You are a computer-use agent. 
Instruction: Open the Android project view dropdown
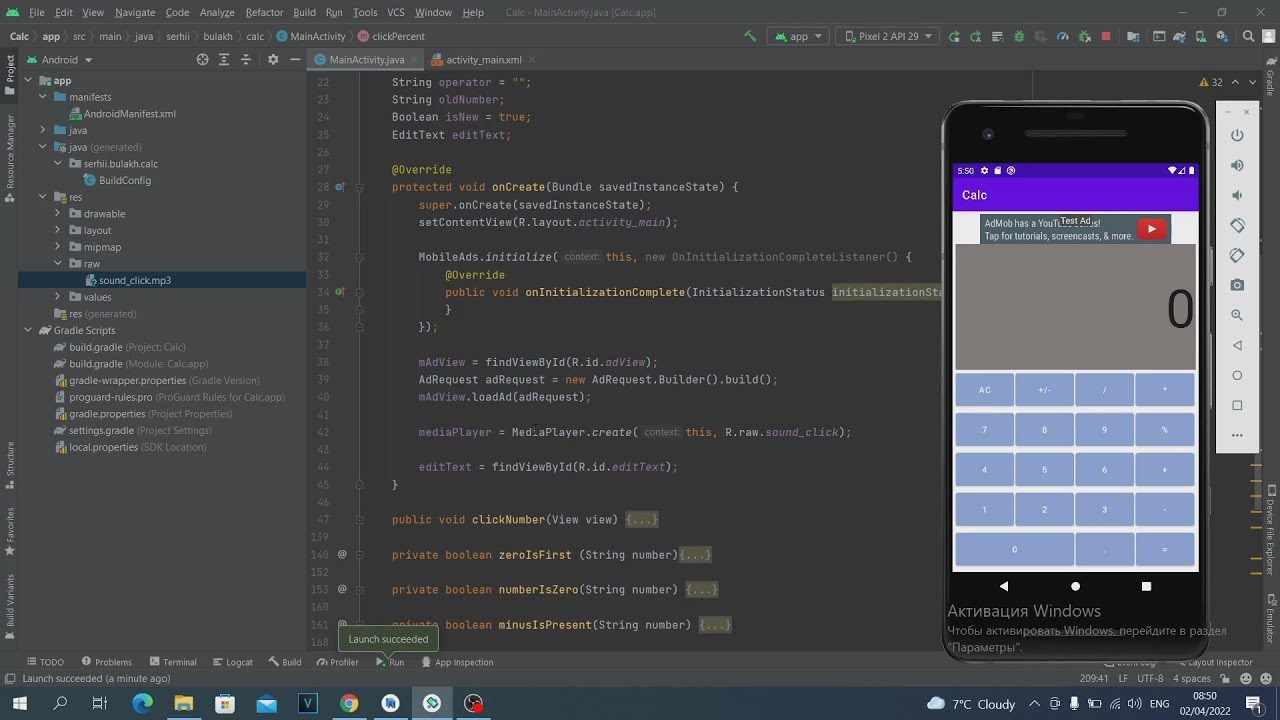click(x=60, y=60)
